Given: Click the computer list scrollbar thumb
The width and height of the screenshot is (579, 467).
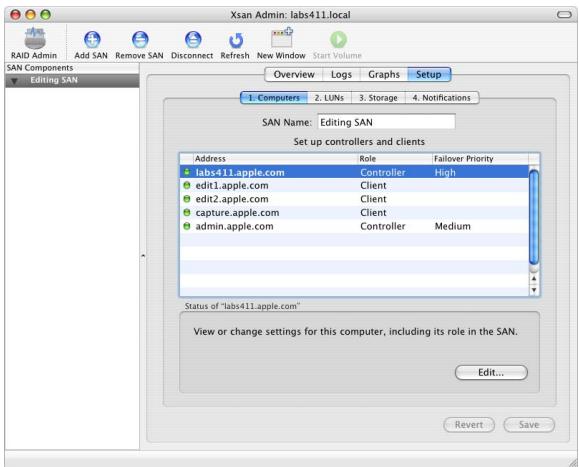Looking at the screenshot, I should [534, 217].
